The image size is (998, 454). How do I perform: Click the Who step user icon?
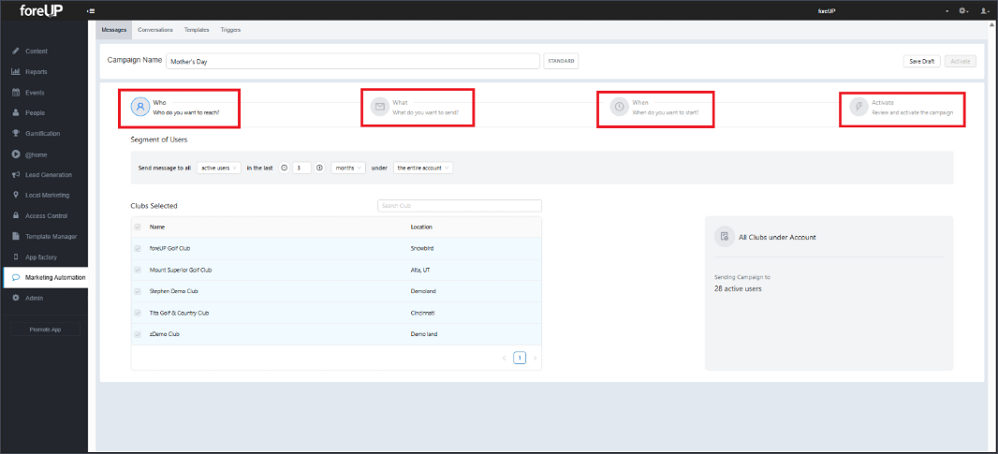(140, 106)
